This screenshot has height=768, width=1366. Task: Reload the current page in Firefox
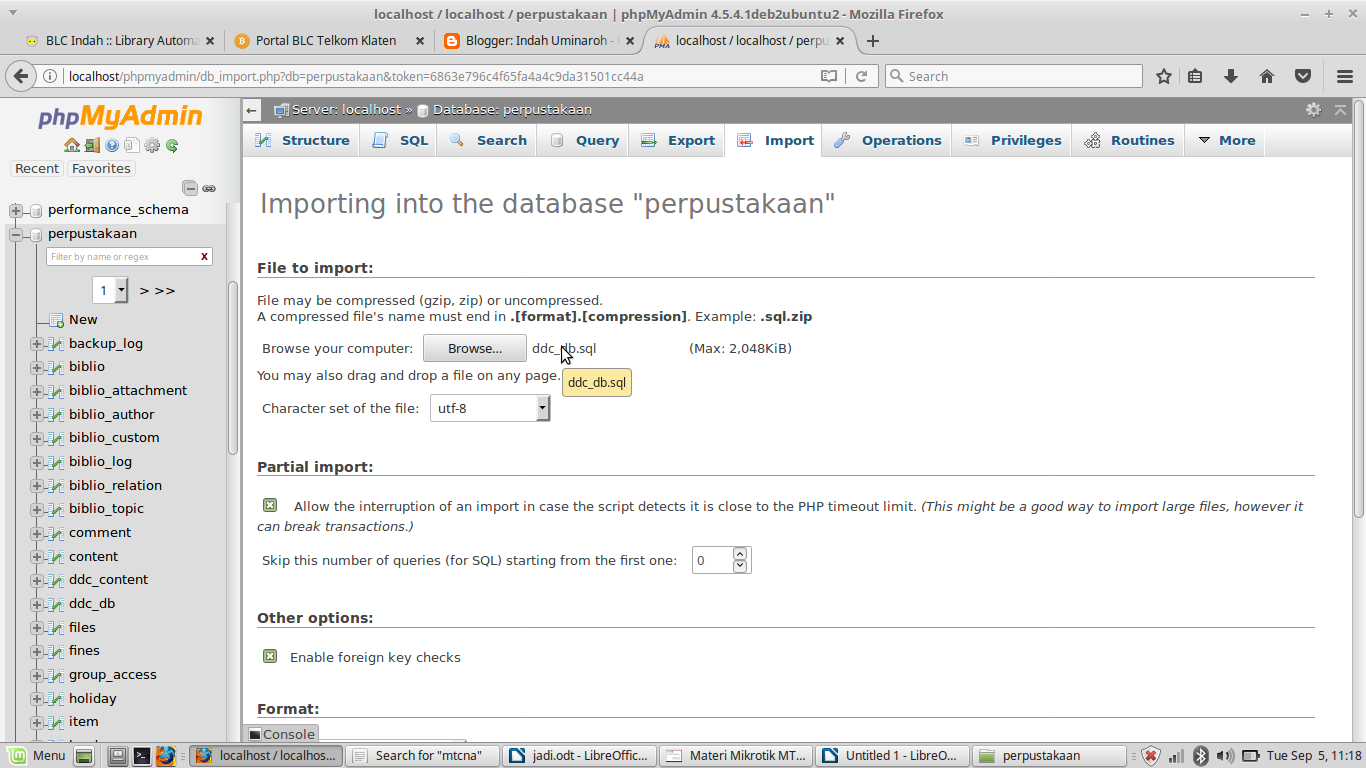tap(861, 76)
